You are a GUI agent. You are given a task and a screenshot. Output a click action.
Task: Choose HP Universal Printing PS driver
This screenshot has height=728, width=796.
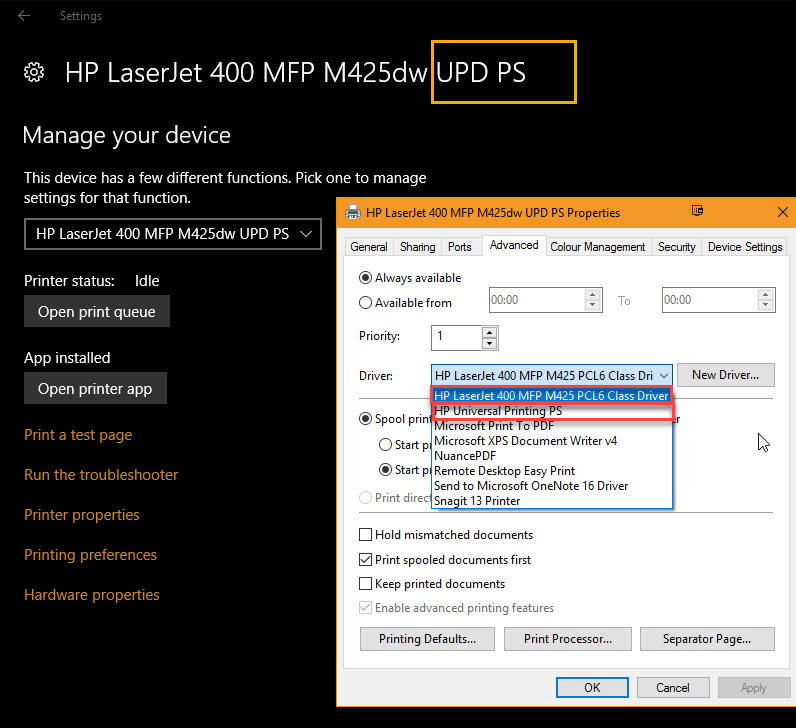[x=498, y=411]
